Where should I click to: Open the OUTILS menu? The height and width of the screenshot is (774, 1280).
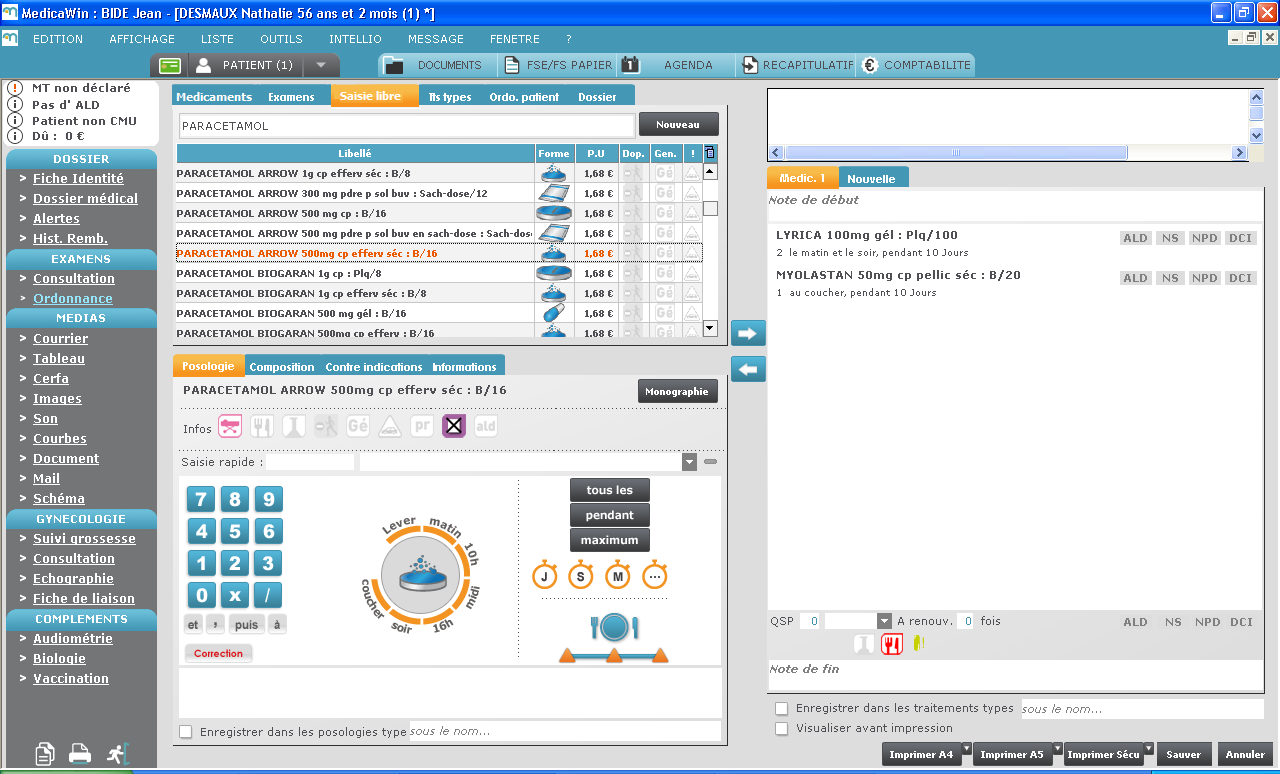pyautogui.click(x=281, y=39)
